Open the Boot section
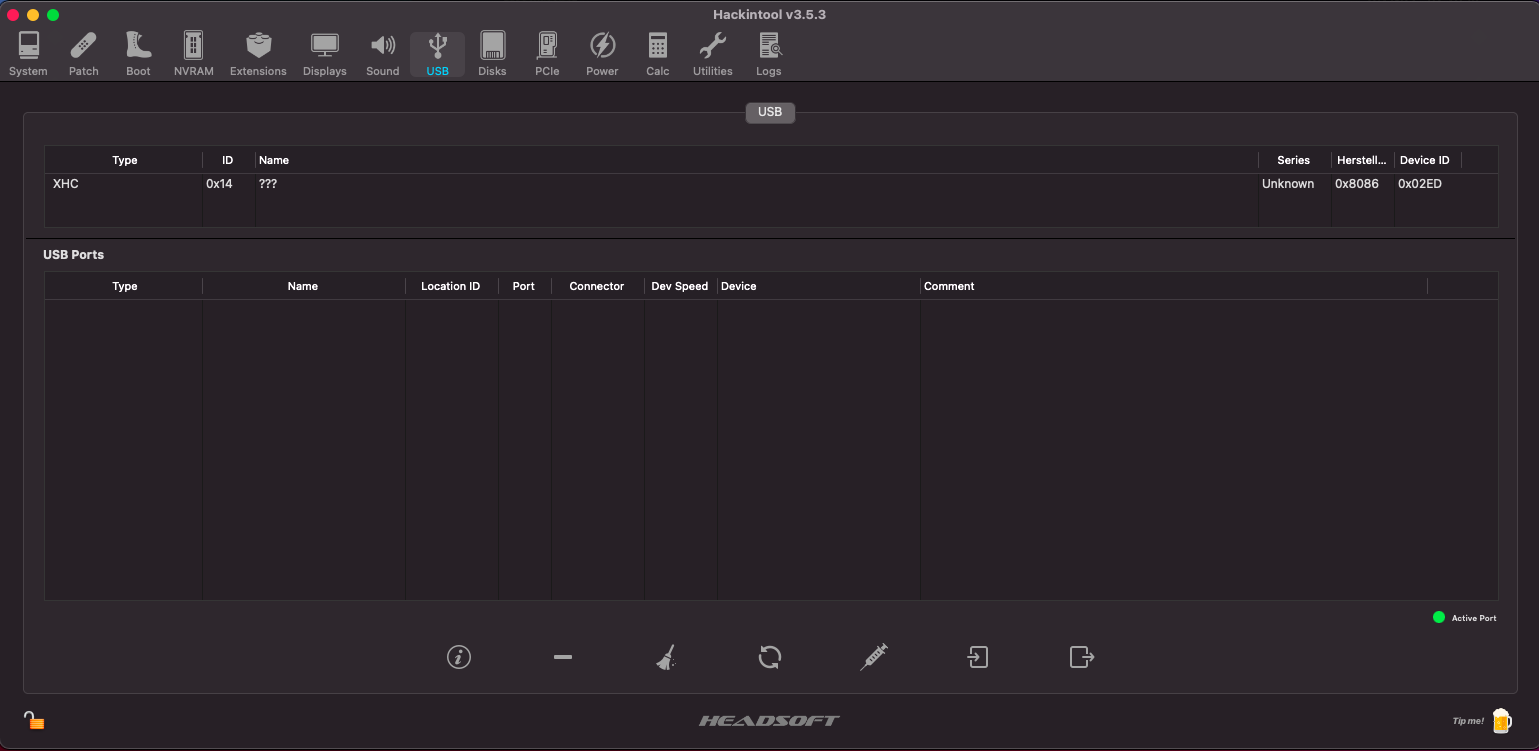This screenshot has width=1539, height=751. [138, 54]
